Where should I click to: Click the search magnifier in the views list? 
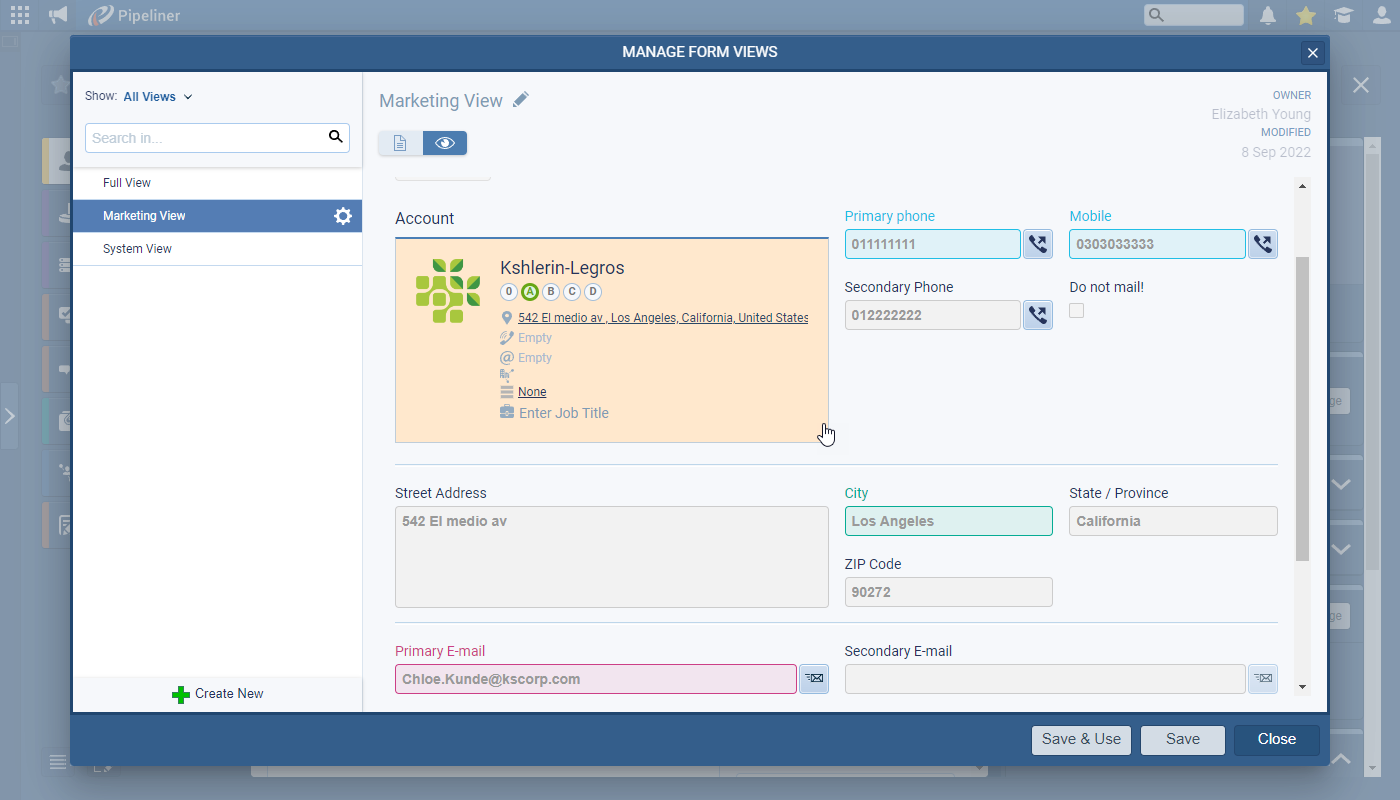pos(336,137)
